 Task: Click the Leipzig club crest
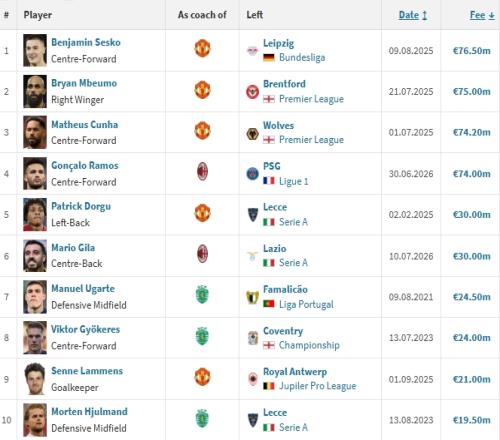(x=252, y=51)
